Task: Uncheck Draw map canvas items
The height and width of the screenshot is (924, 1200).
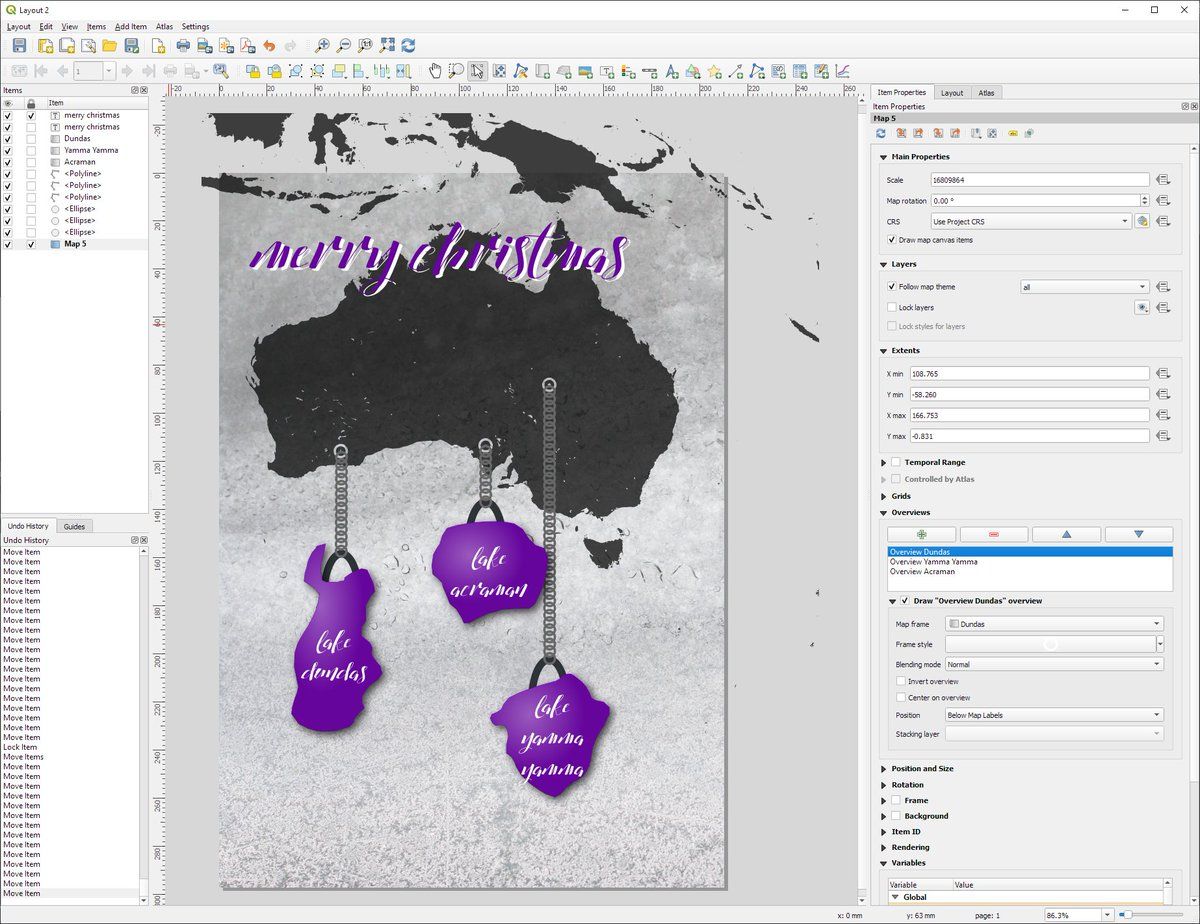Action: (x=891, y=240)
